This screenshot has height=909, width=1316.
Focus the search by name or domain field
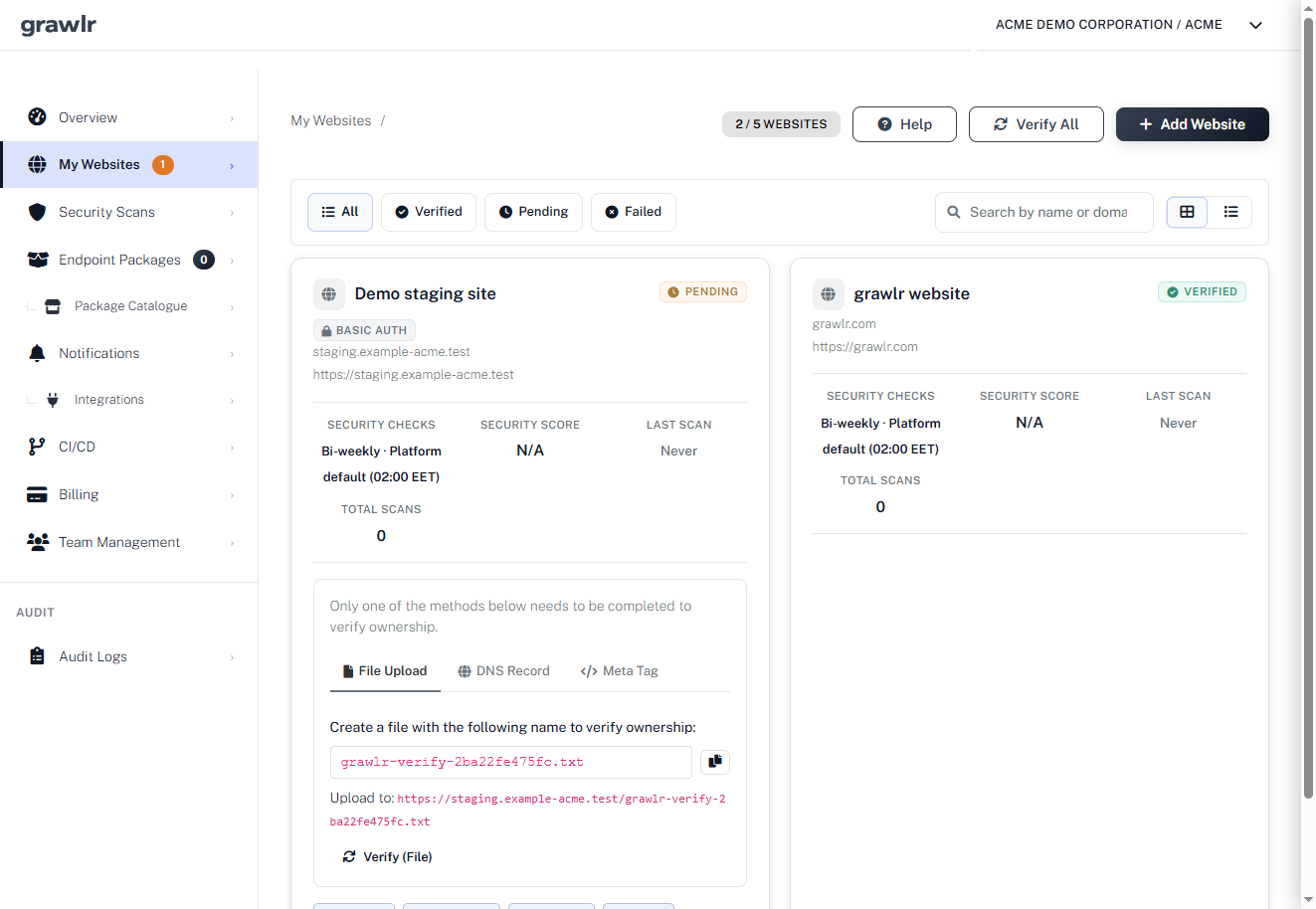click(x=1044, y=212)
